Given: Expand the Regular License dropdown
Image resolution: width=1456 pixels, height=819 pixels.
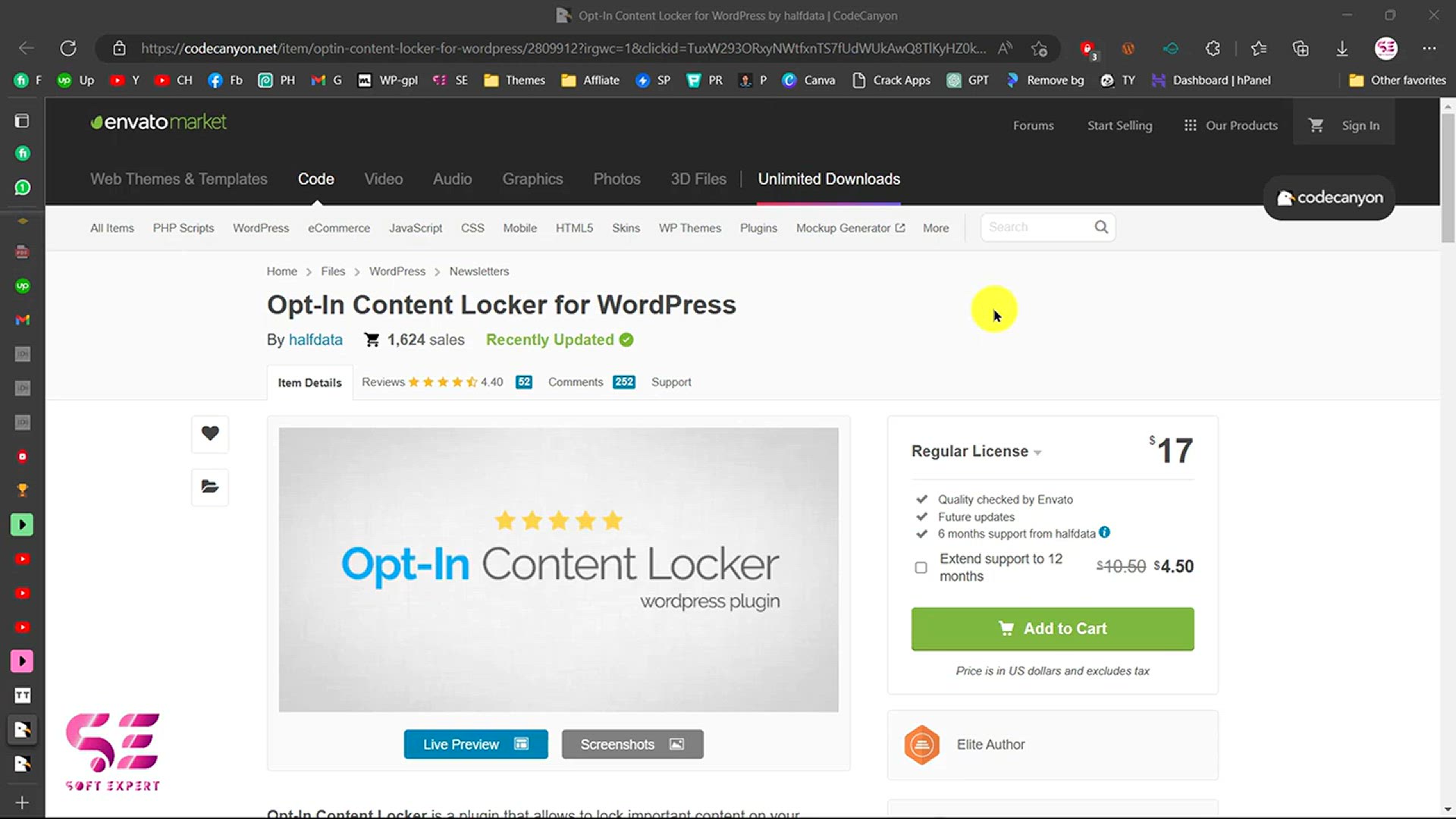Looking at the screenshot, I should point(977,451).
